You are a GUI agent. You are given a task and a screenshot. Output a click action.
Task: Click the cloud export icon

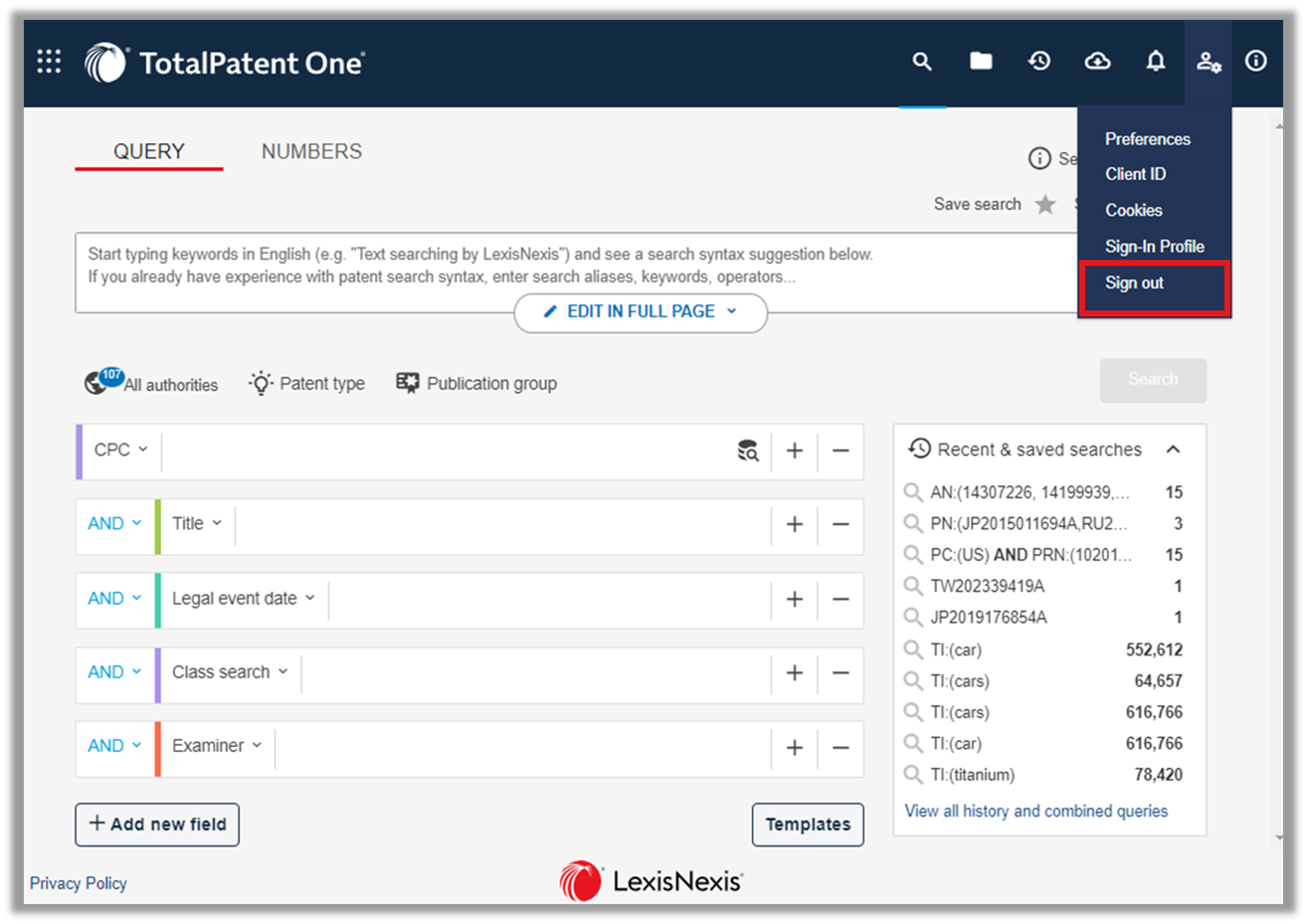(1097, 61)
